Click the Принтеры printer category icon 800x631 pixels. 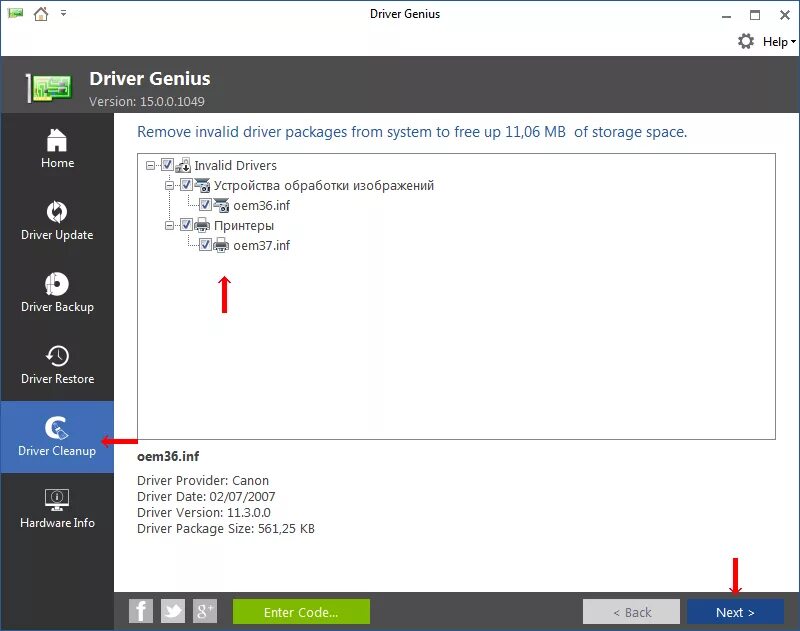point(202,225)
